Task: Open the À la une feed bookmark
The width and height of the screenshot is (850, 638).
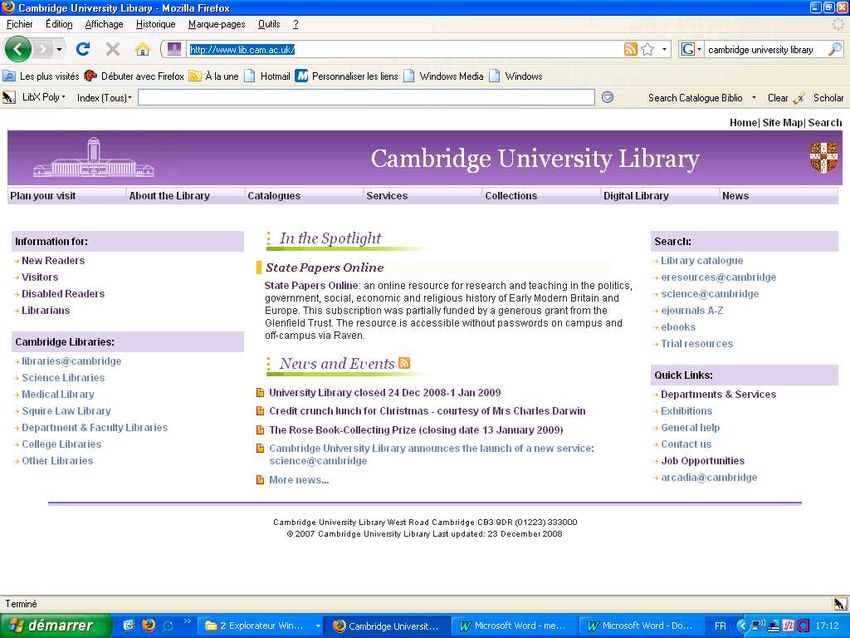Action: [214, 76]
